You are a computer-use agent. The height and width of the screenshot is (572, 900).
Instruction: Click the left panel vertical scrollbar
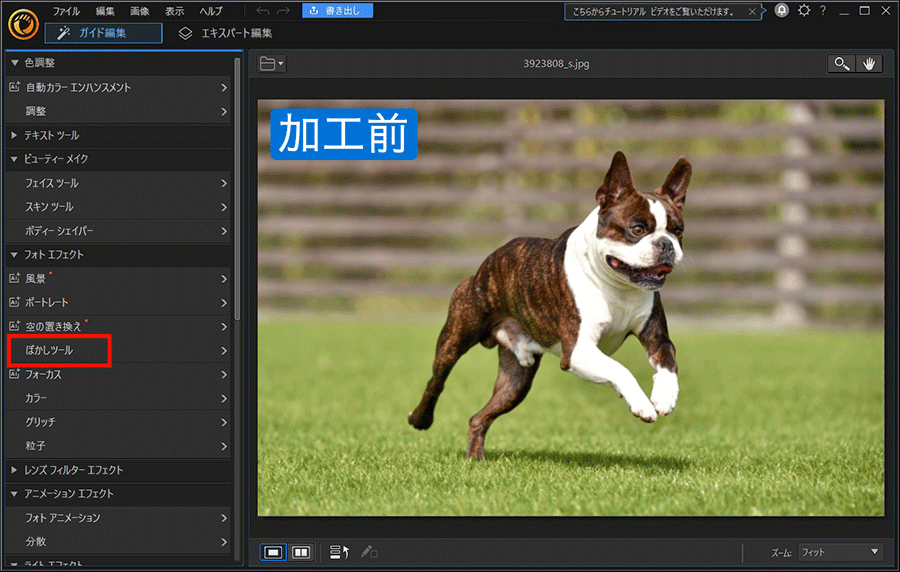[x=237, y=190]
